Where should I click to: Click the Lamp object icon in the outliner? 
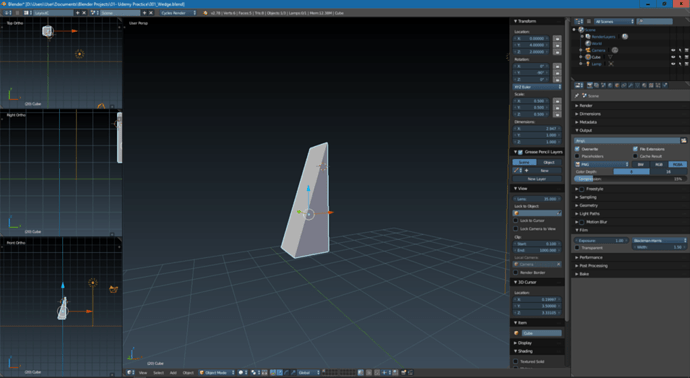coord(588,64)
